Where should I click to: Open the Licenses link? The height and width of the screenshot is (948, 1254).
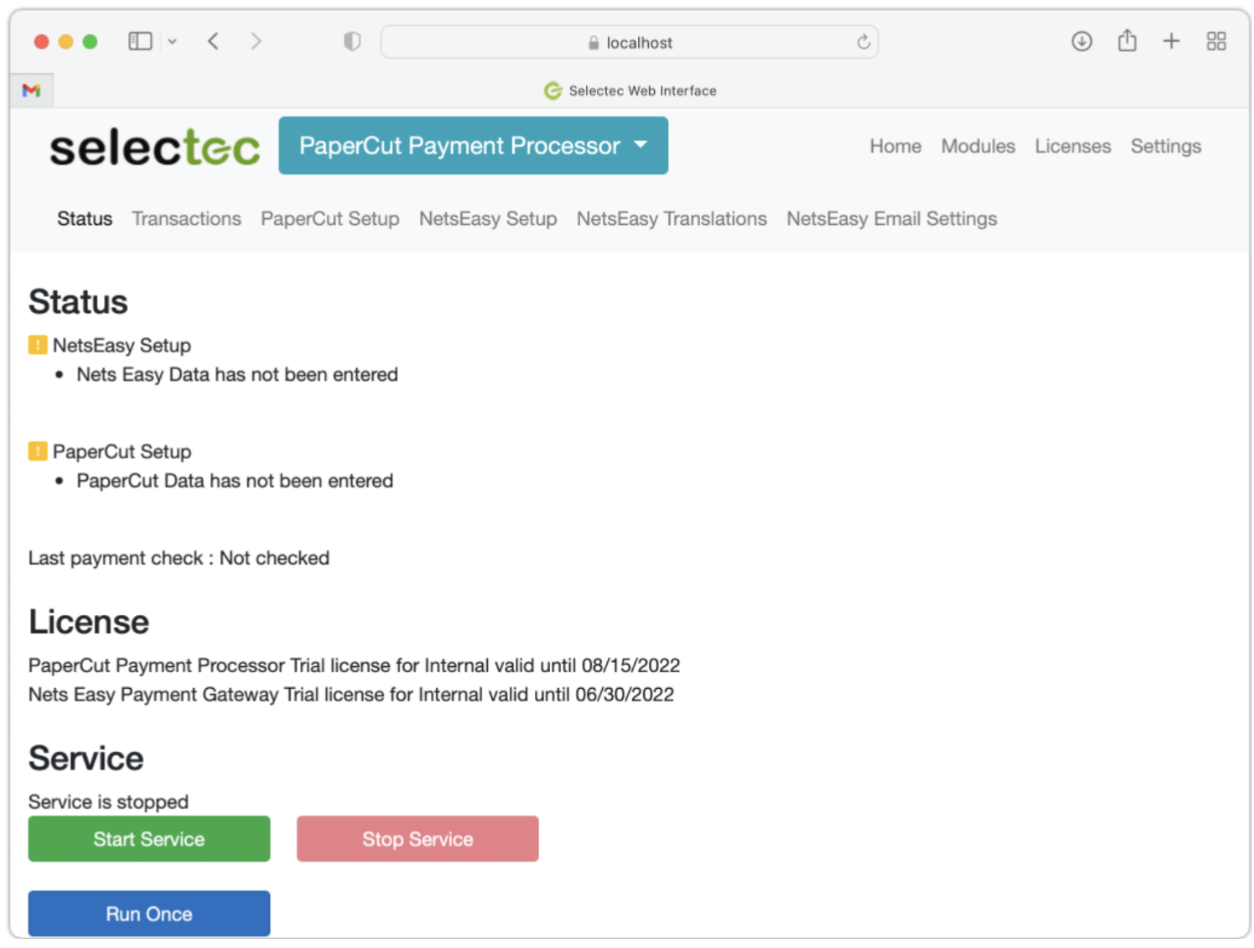tap(1073, 146)
